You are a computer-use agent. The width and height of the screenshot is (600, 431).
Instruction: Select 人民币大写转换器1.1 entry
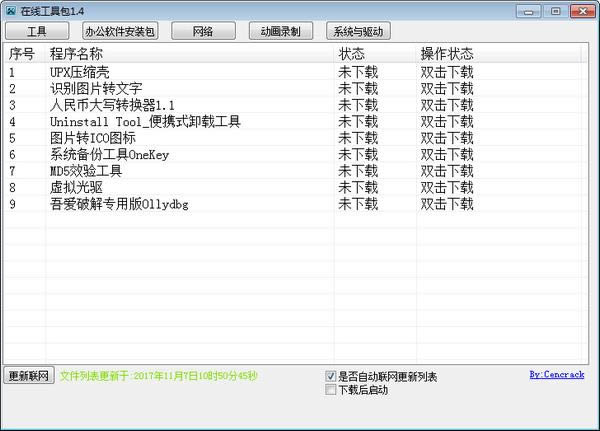(x=293, y=105)
